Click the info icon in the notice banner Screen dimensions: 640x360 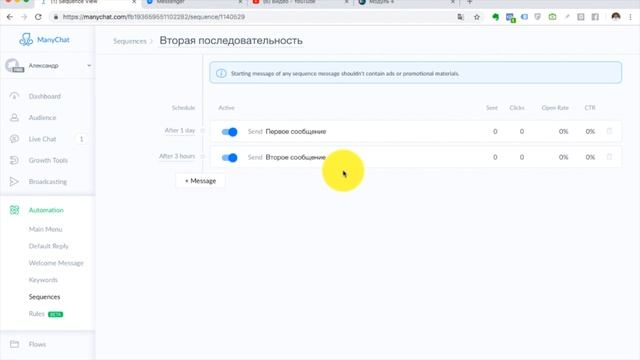pyautogui.click(x=221, y=73)
